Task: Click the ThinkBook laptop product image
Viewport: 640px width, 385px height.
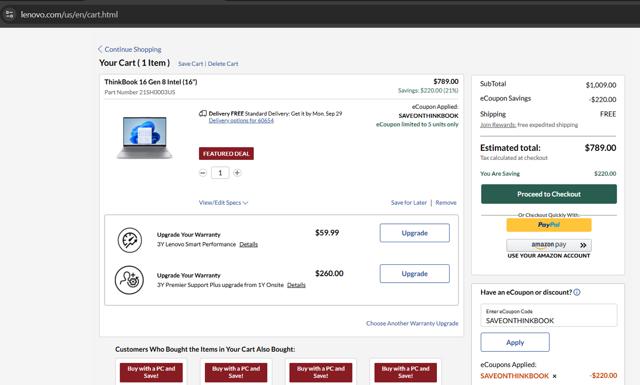Action: 144,138
